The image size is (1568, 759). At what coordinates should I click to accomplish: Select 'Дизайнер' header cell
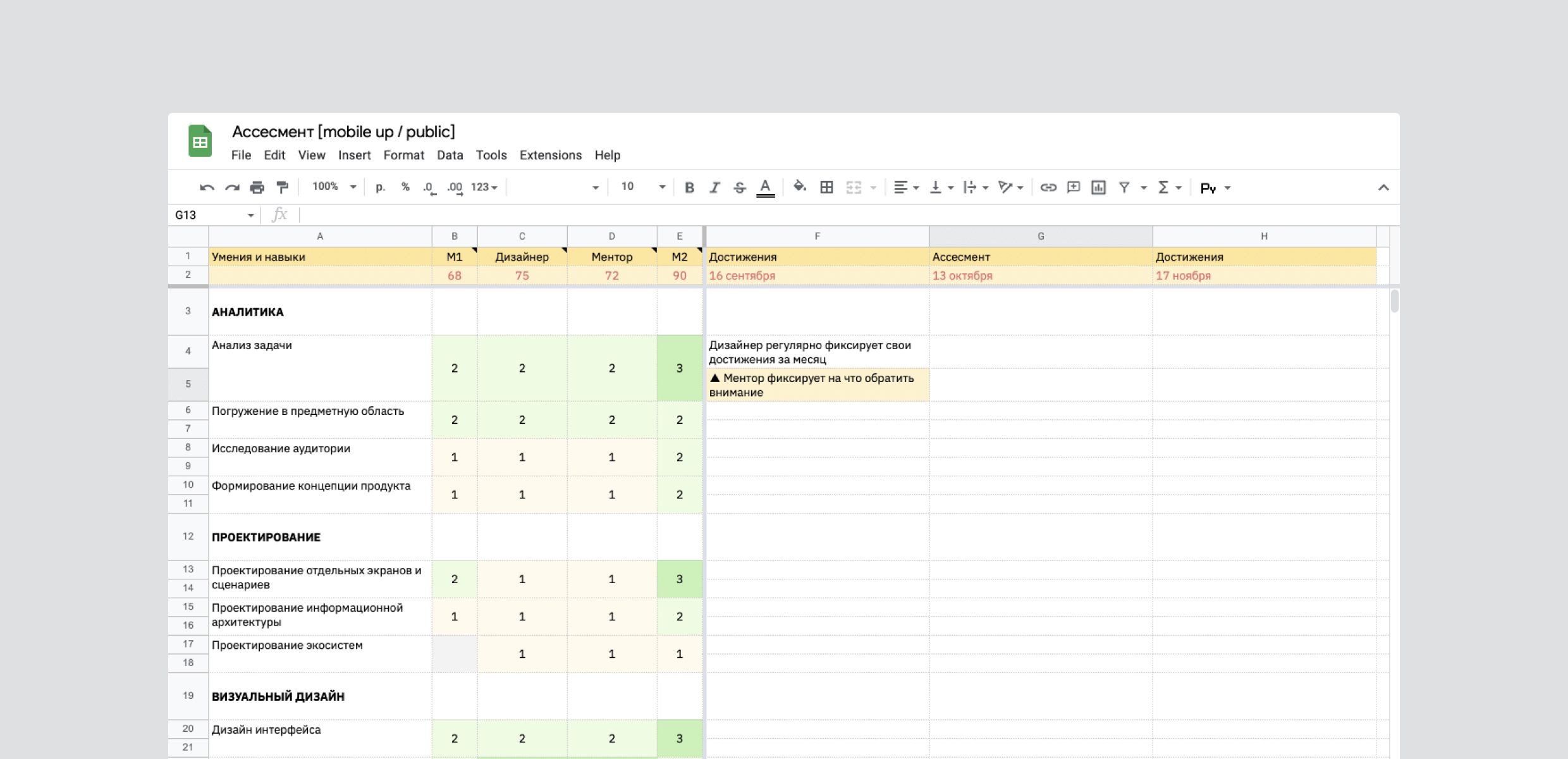(522, 257)
